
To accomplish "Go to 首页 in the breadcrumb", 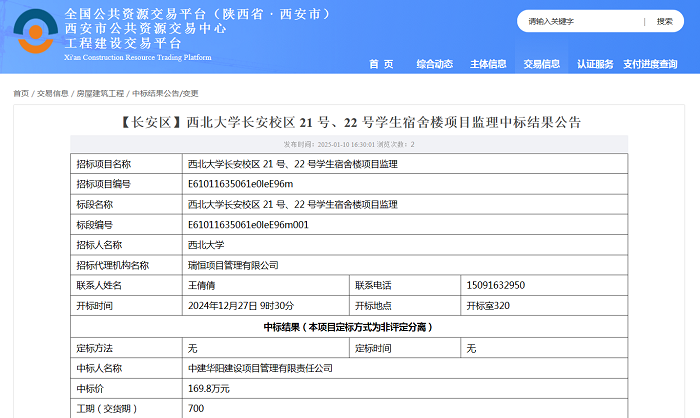I will 21,93.
